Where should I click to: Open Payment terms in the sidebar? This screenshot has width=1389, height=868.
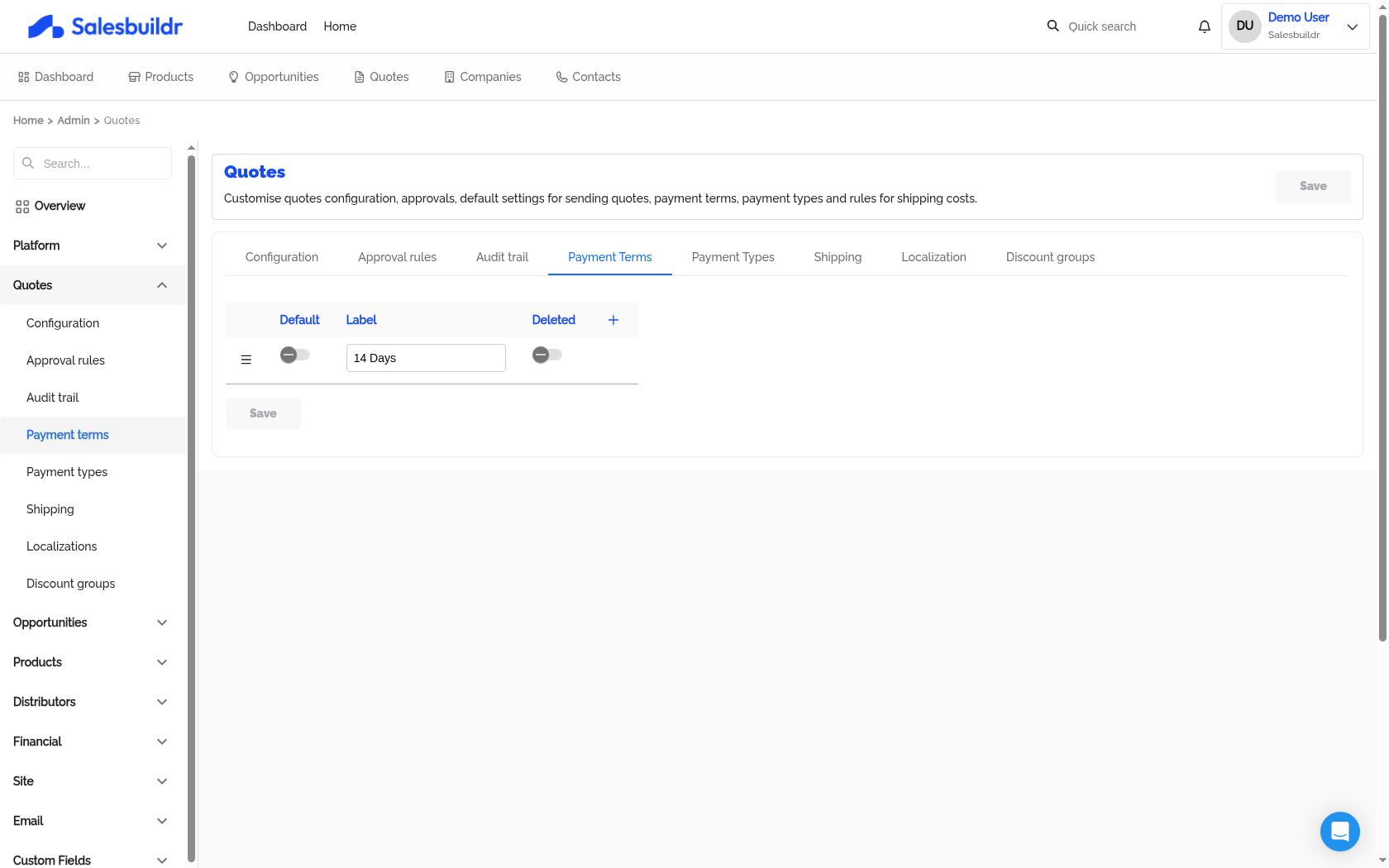pyautogui.click(x=92, y=435)
